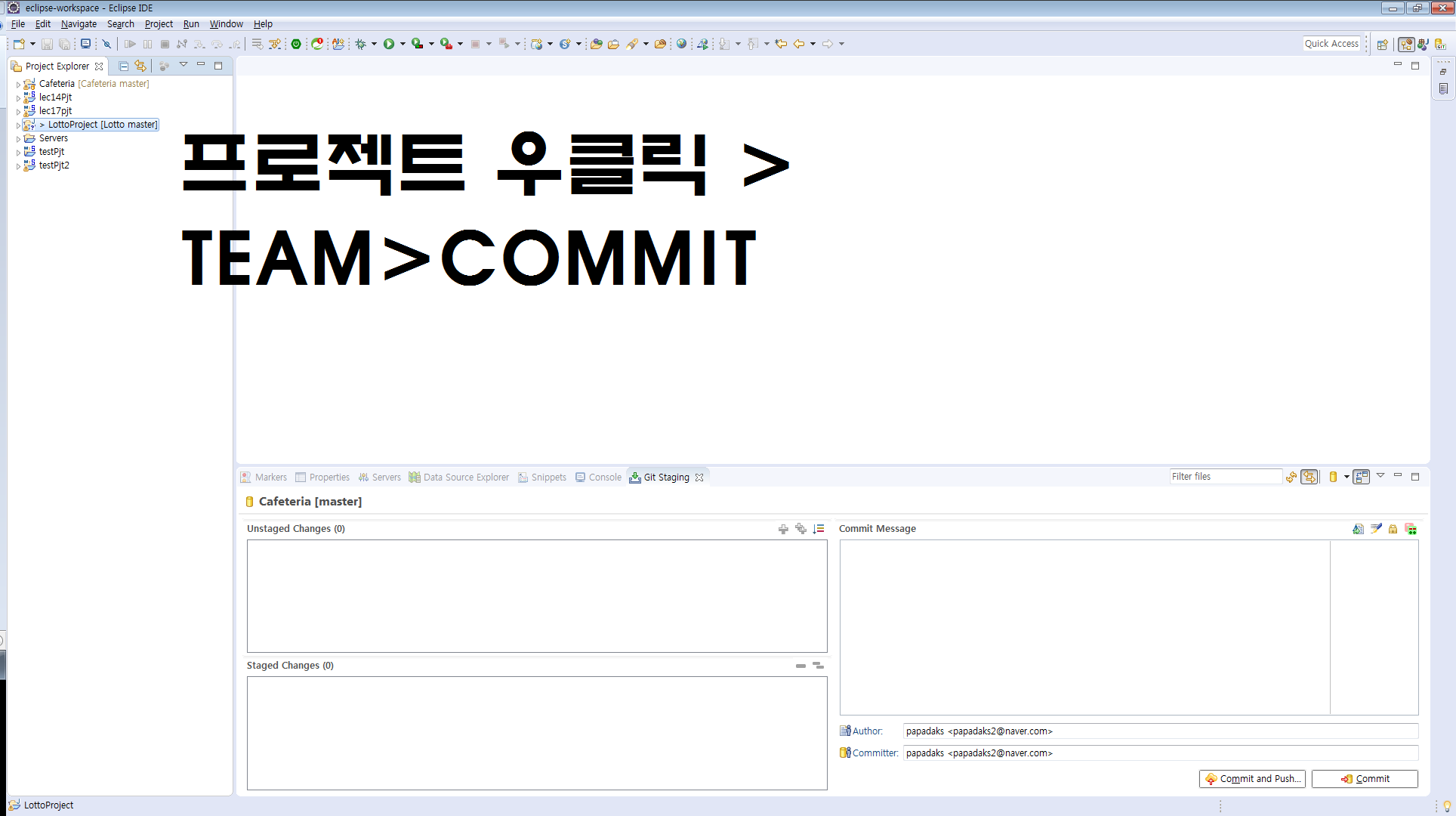Add all files to index double-plus icon
Screen dimensions: 1456x816
(800, 529)
